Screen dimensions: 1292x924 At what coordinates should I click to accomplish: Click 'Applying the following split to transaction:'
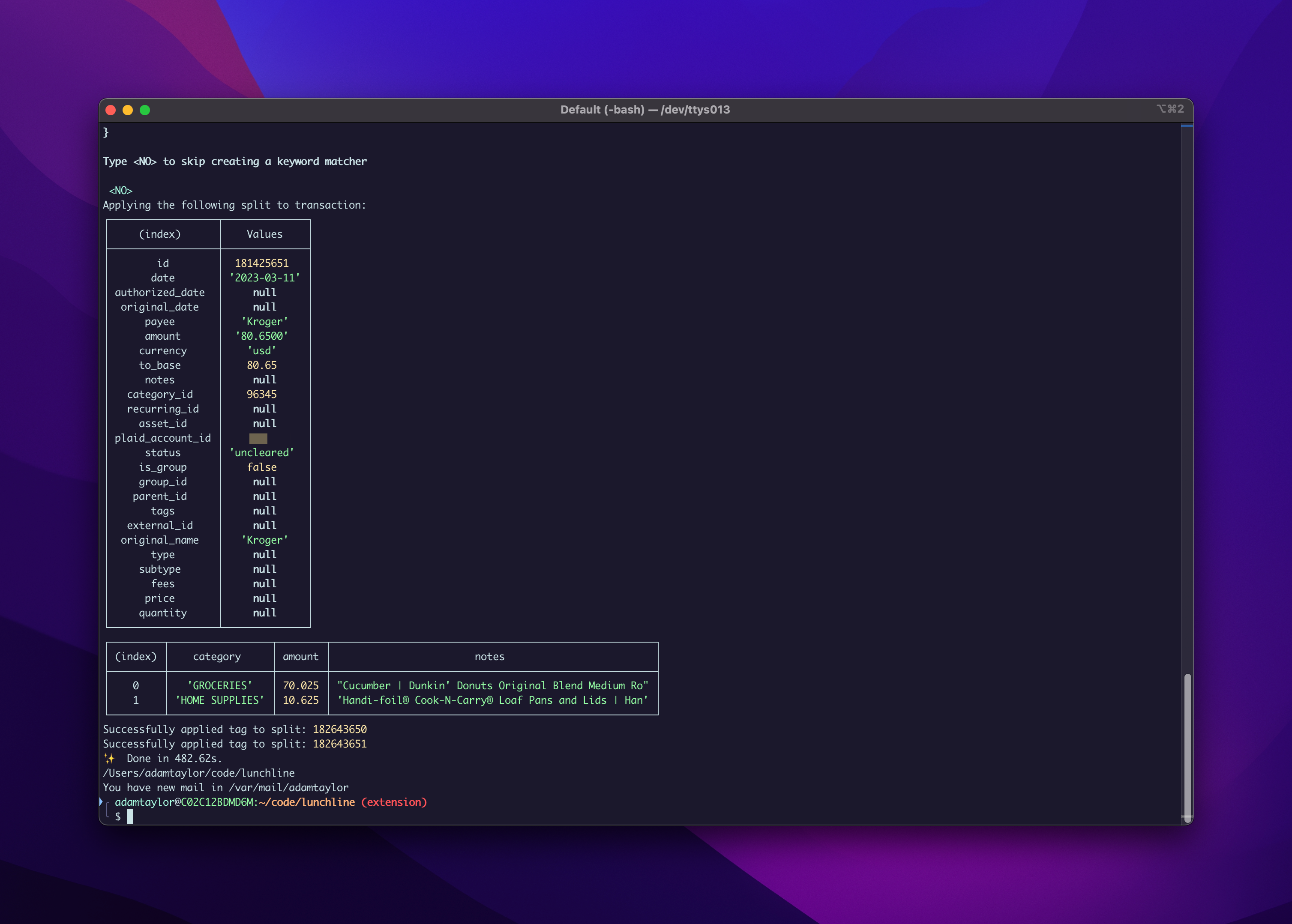pos(234,205)
